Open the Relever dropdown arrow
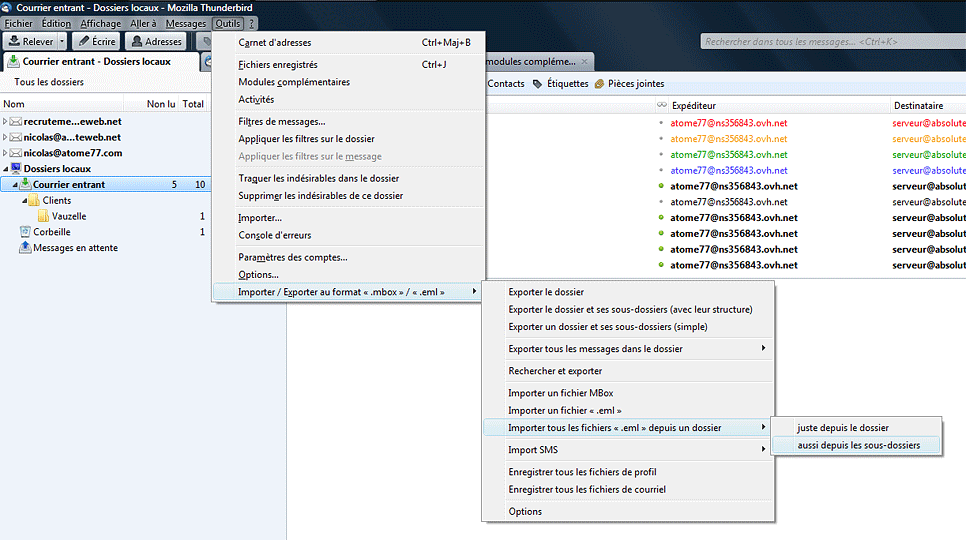This screenshot has height=540, width=966. pyautogui.click(x=62, y=41)
